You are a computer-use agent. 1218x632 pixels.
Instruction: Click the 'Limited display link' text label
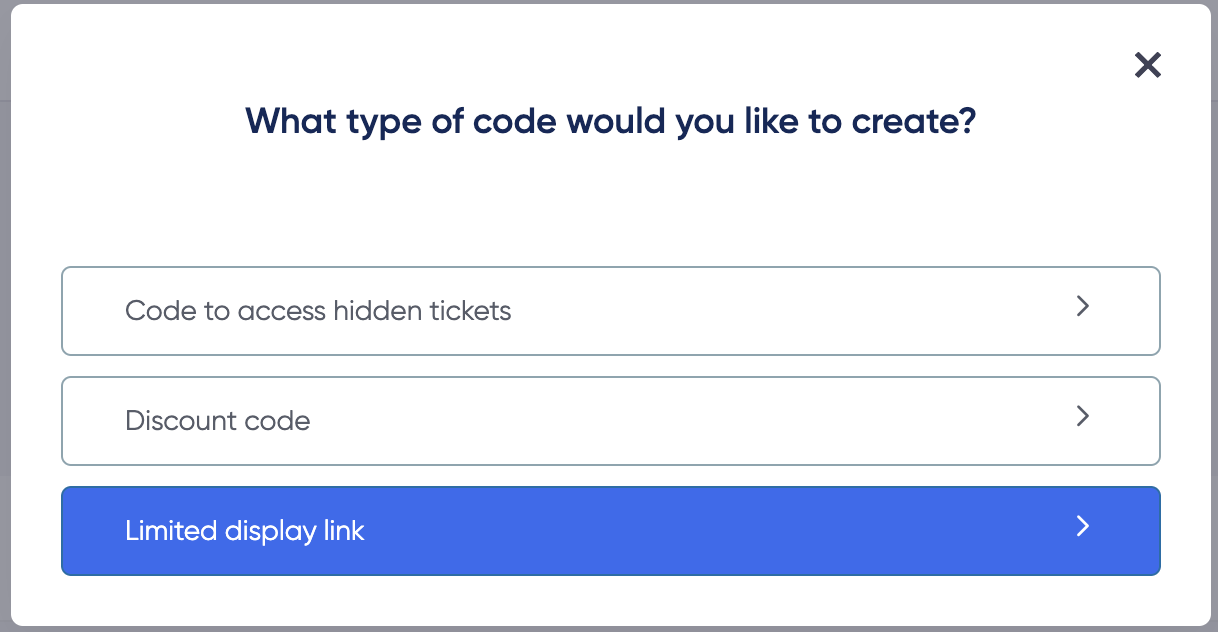245,531
